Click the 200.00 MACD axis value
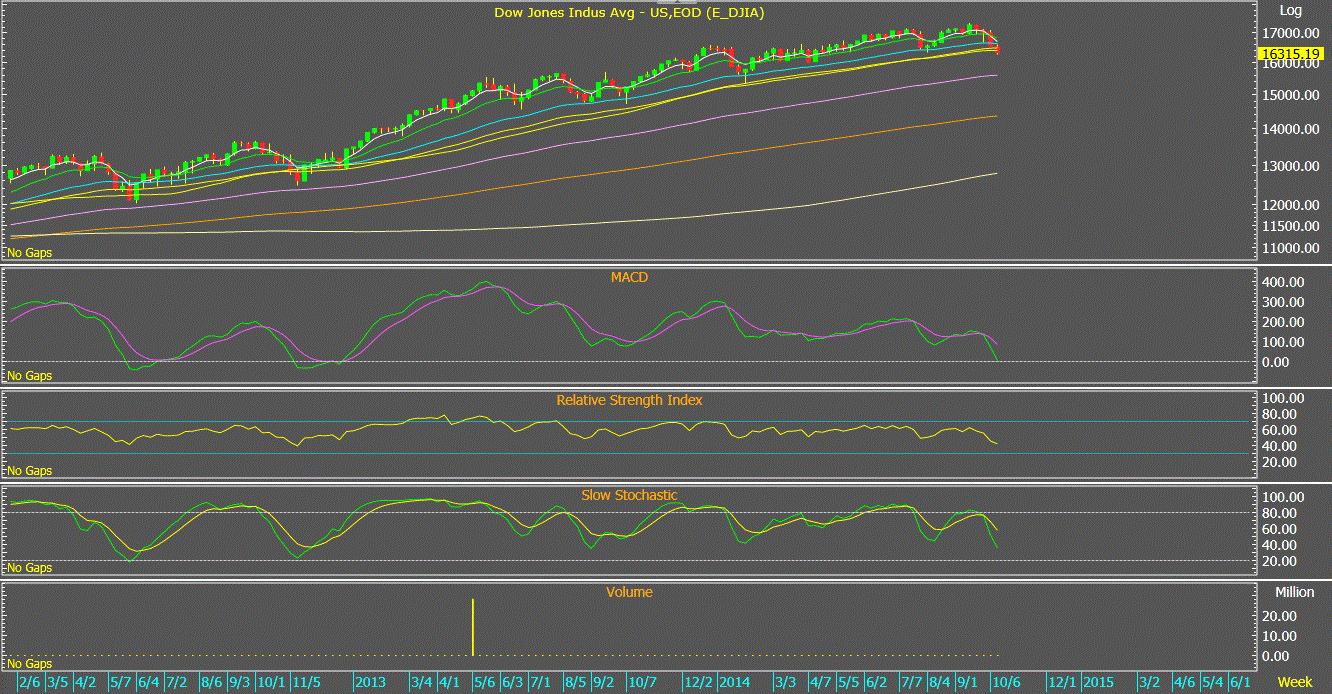1332x694 pixels. click(x=1282, y=322)
